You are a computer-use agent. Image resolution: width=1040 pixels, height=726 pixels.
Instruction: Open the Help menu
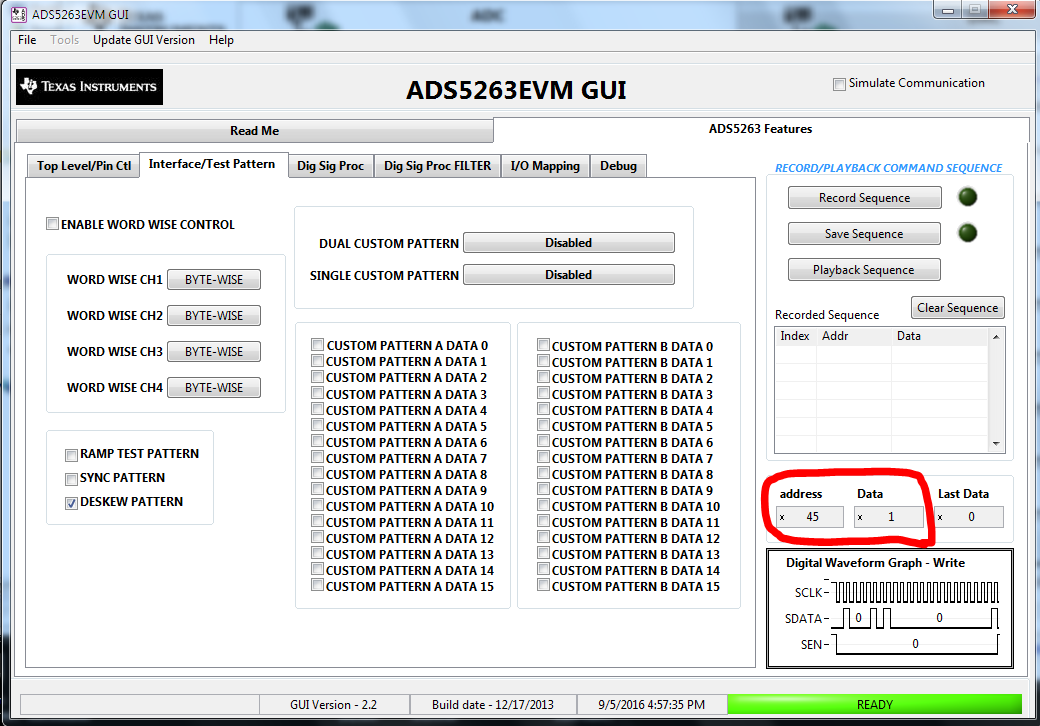[x=222, y=40]
